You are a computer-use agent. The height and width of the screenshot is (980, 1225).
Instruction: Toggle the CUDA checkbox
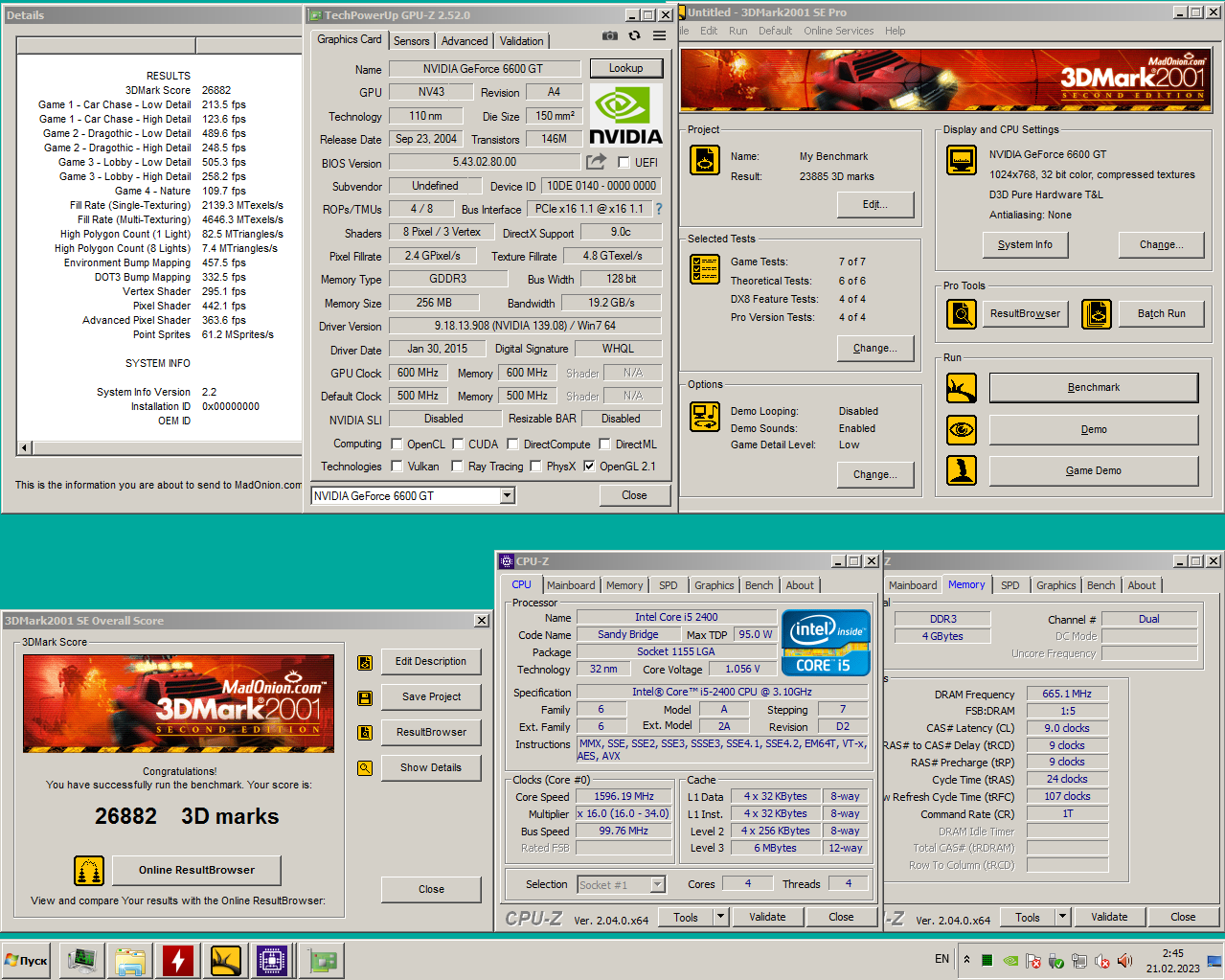(458, 444)
